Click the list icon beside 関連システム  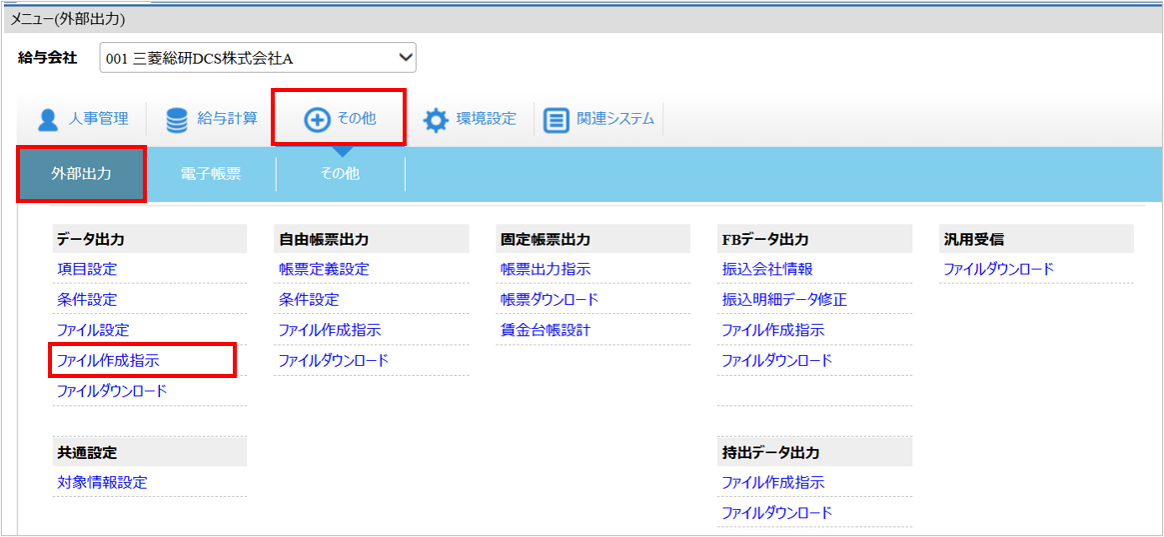[x=555, y=120]
